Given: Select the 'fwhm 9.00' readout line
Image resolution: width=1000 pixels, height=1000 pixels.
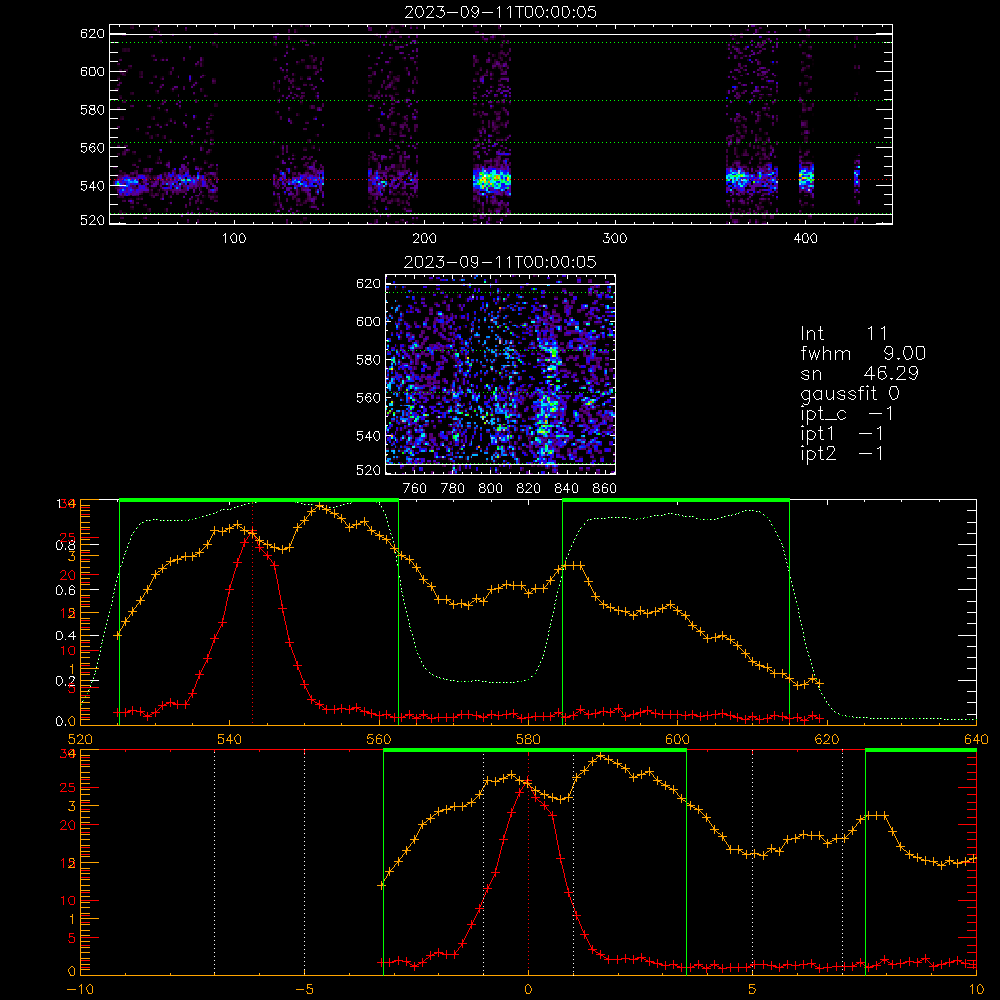Looking at the screenshot, I should (x=863, y=353).
